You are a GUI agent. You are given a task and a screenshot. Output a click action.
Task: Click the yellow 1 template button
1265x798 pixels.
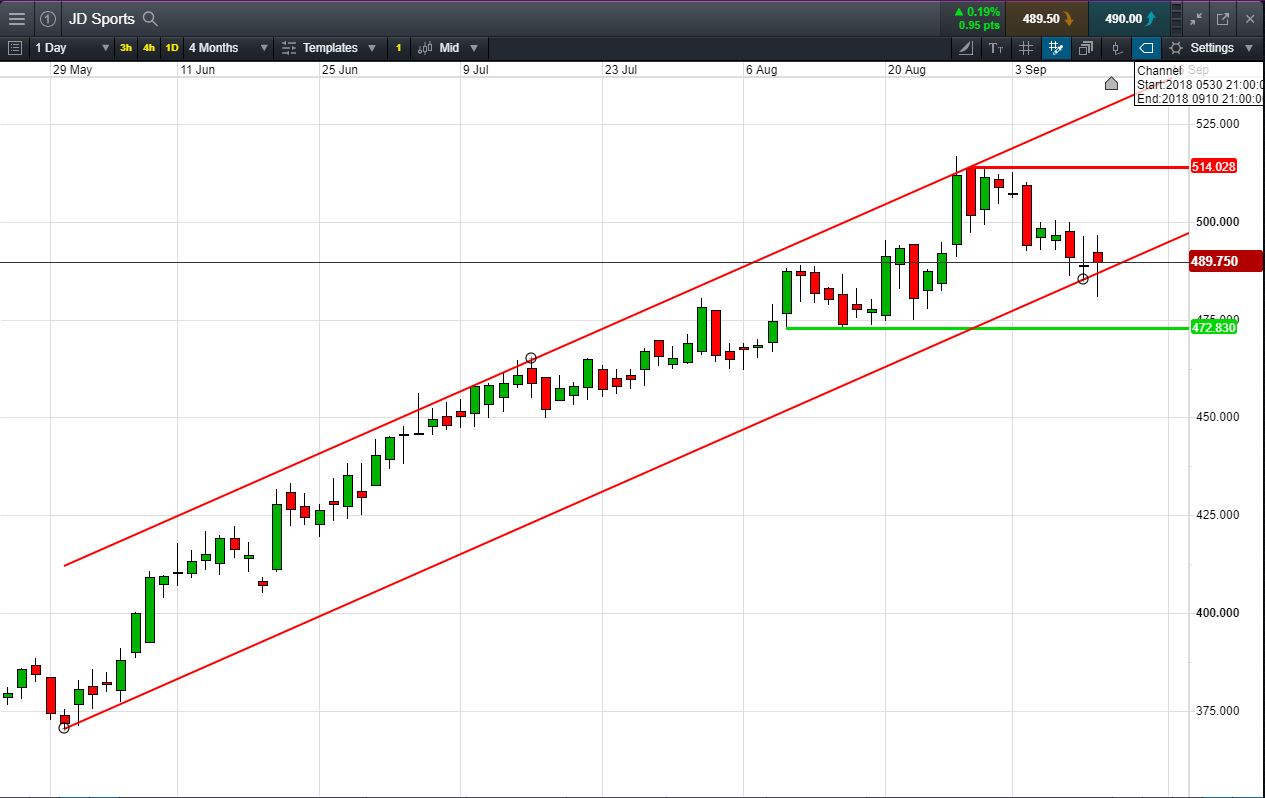click(398, 47)
